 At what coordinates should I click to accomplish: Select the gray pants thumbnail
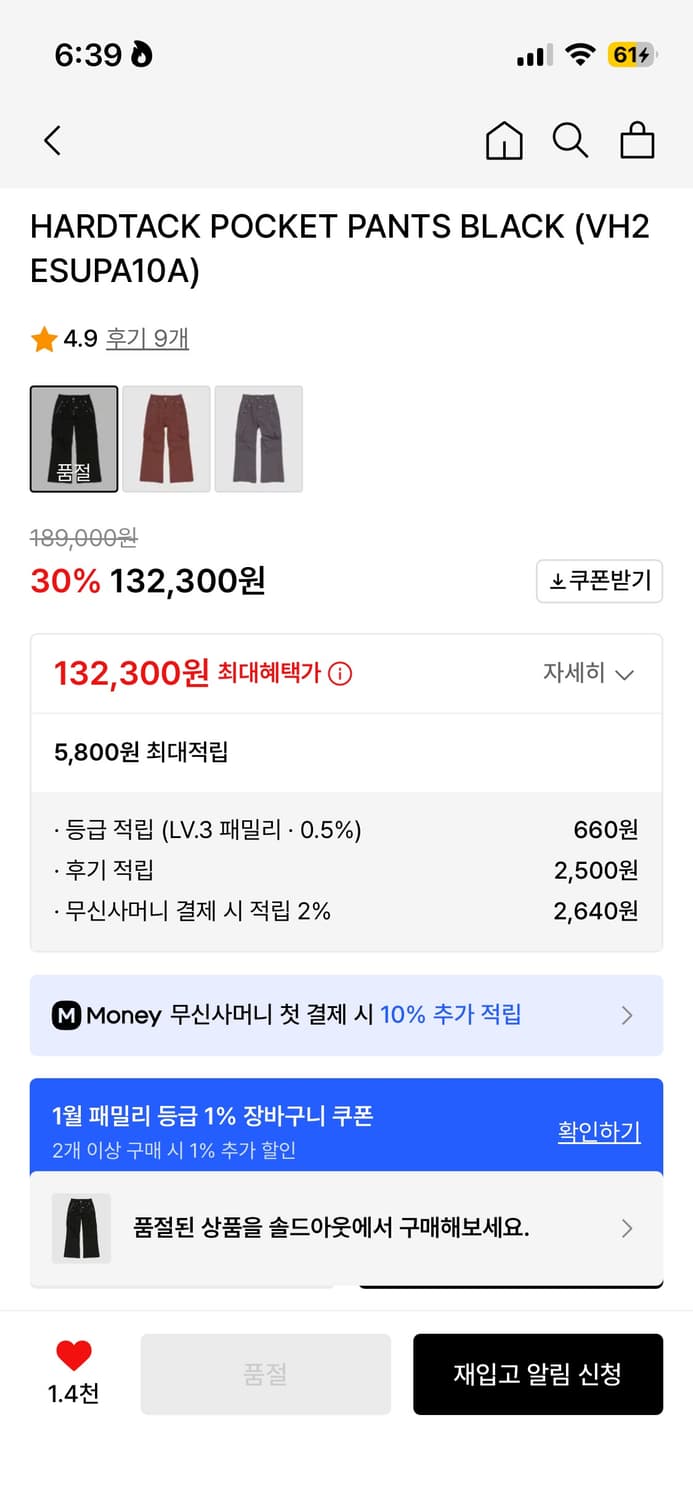pyautogui.click(x=258, y=439)
